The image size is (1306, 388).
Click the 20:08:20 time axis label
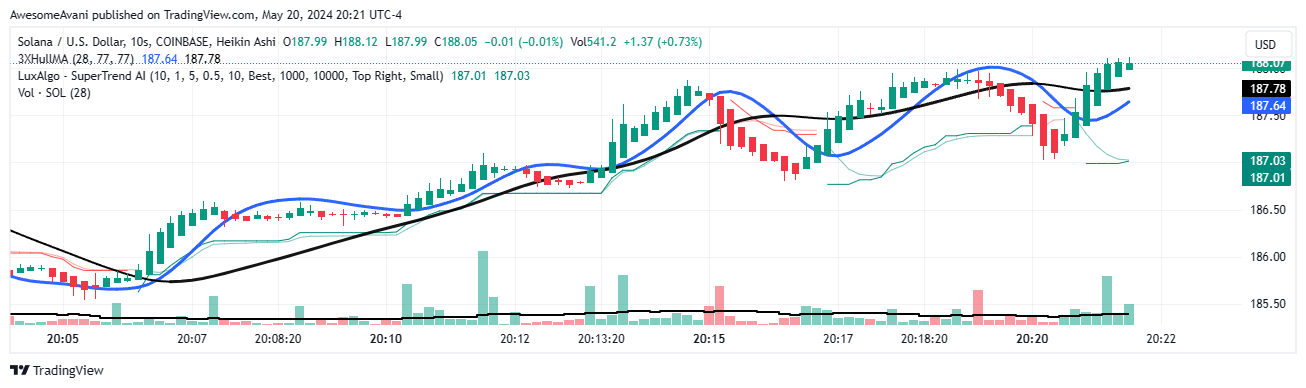pos(277,340)
